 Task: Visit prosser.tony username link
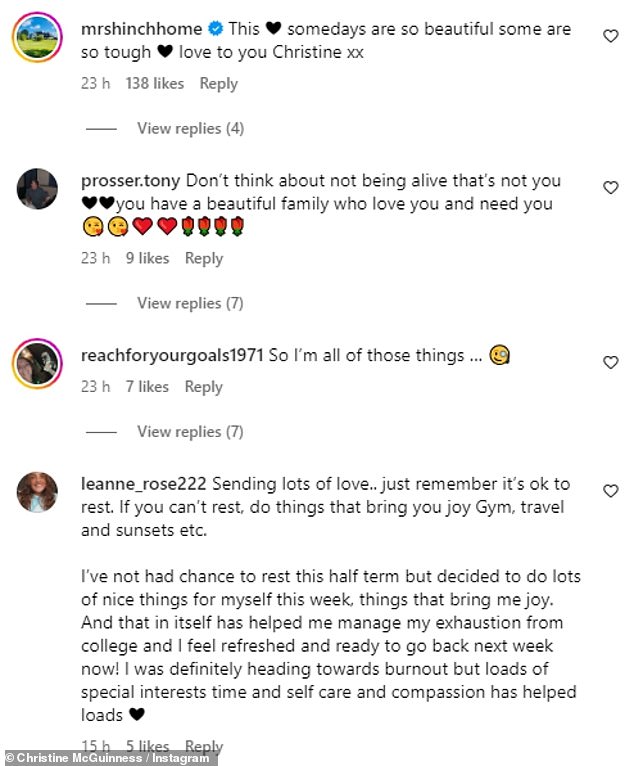click(130, 181)
